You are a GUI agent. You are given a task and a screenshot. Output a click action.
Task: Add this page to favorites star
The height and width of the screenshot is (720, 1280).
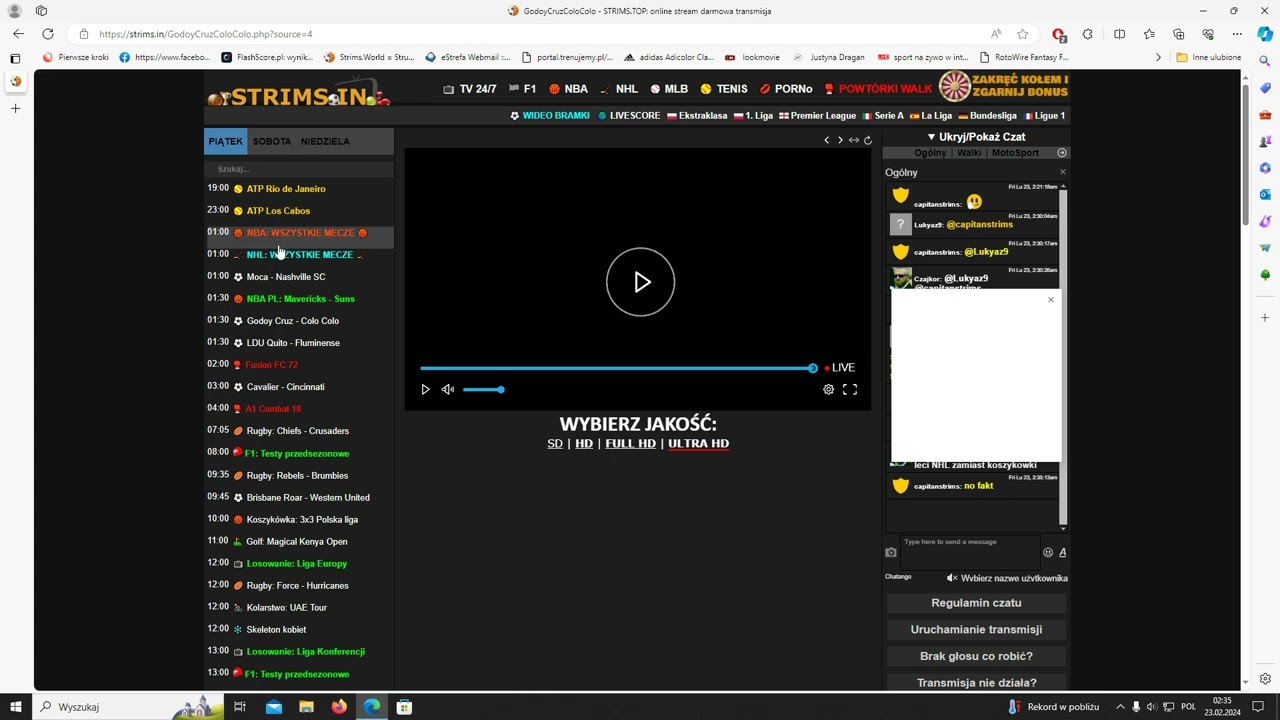tap(1022, 34)
